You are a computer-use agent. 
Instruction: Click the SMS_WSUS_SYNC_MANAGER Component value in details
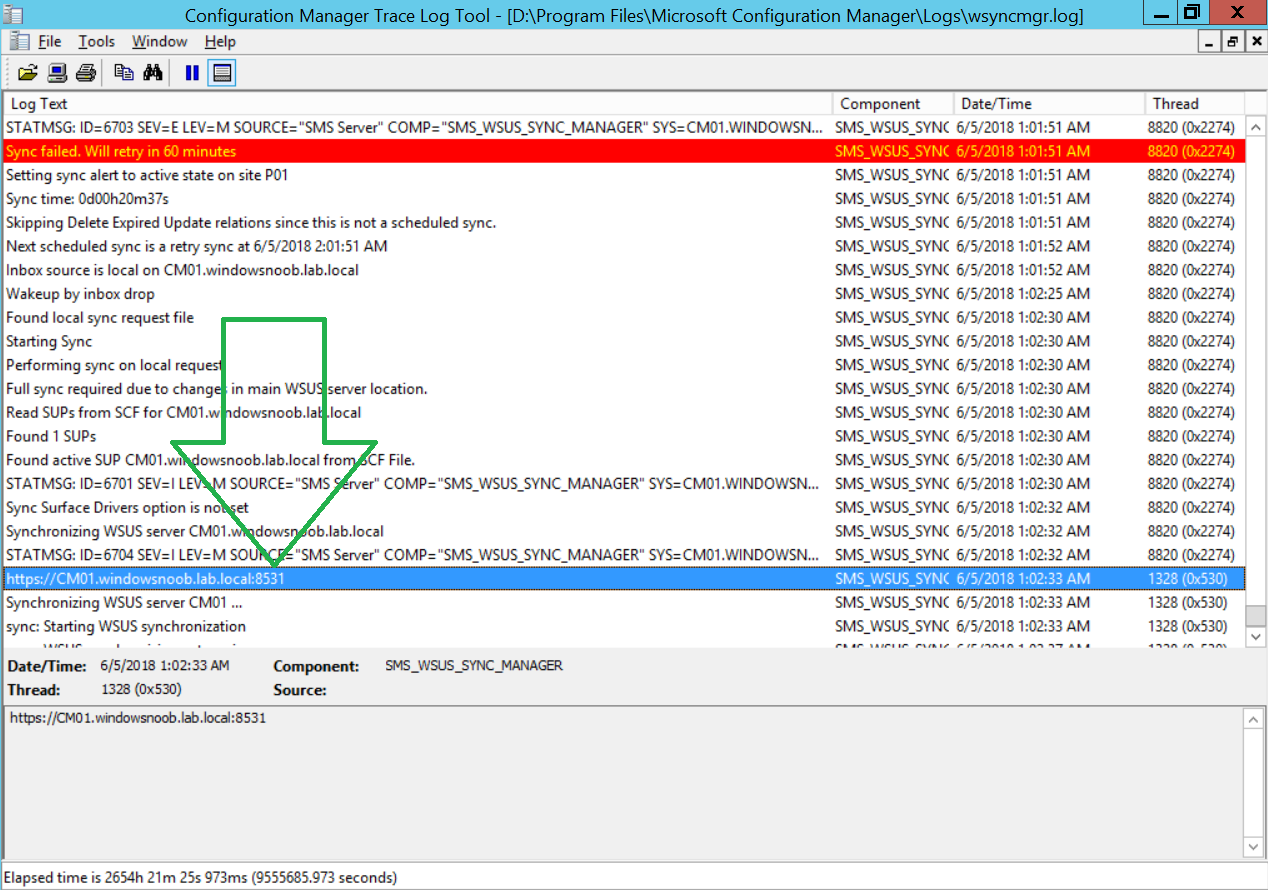[x=474, y=665]
